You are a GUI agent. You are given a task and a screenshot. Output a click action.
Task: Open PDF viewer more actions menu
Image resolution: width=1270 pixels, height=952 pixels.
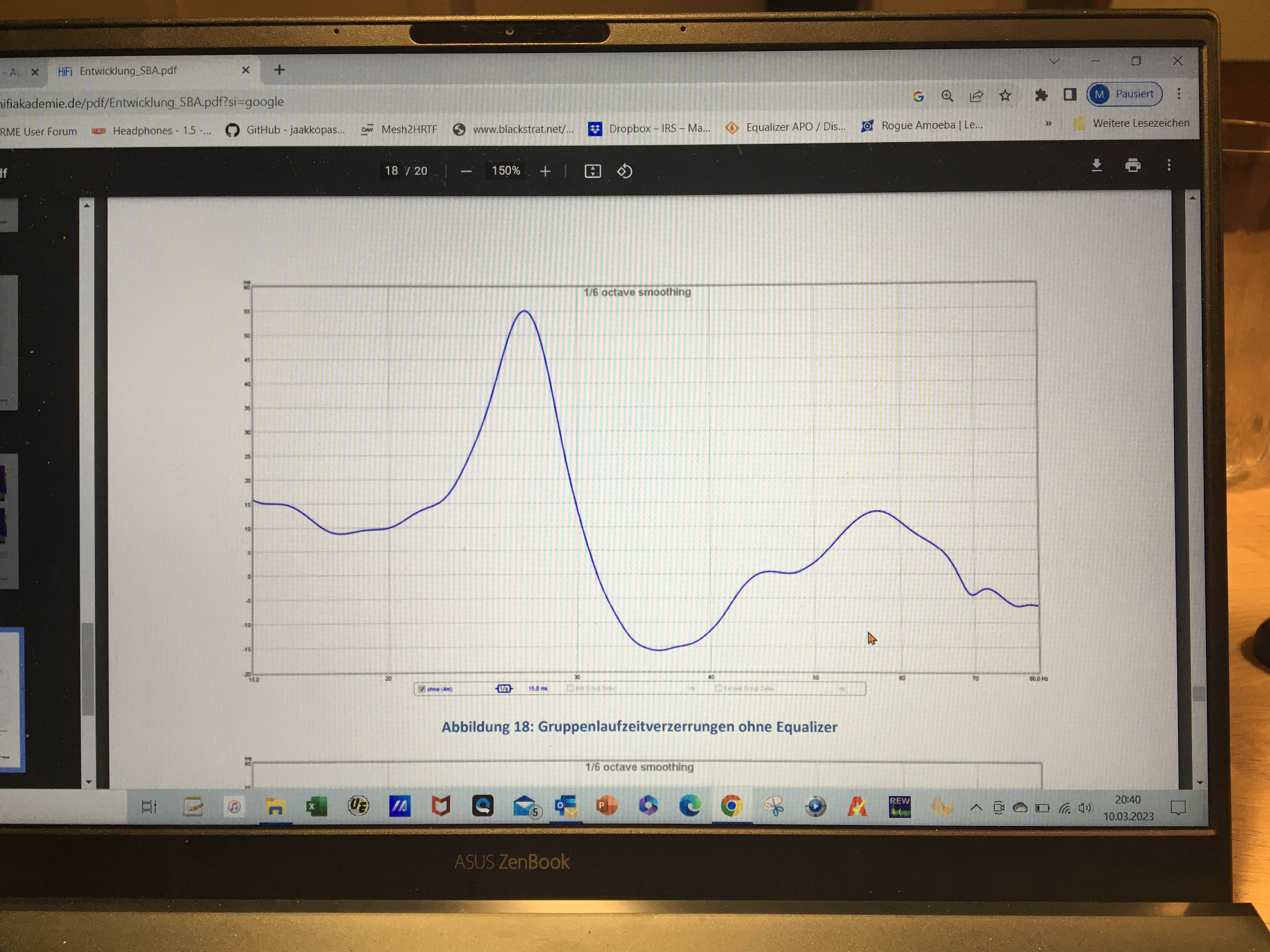1169,165
